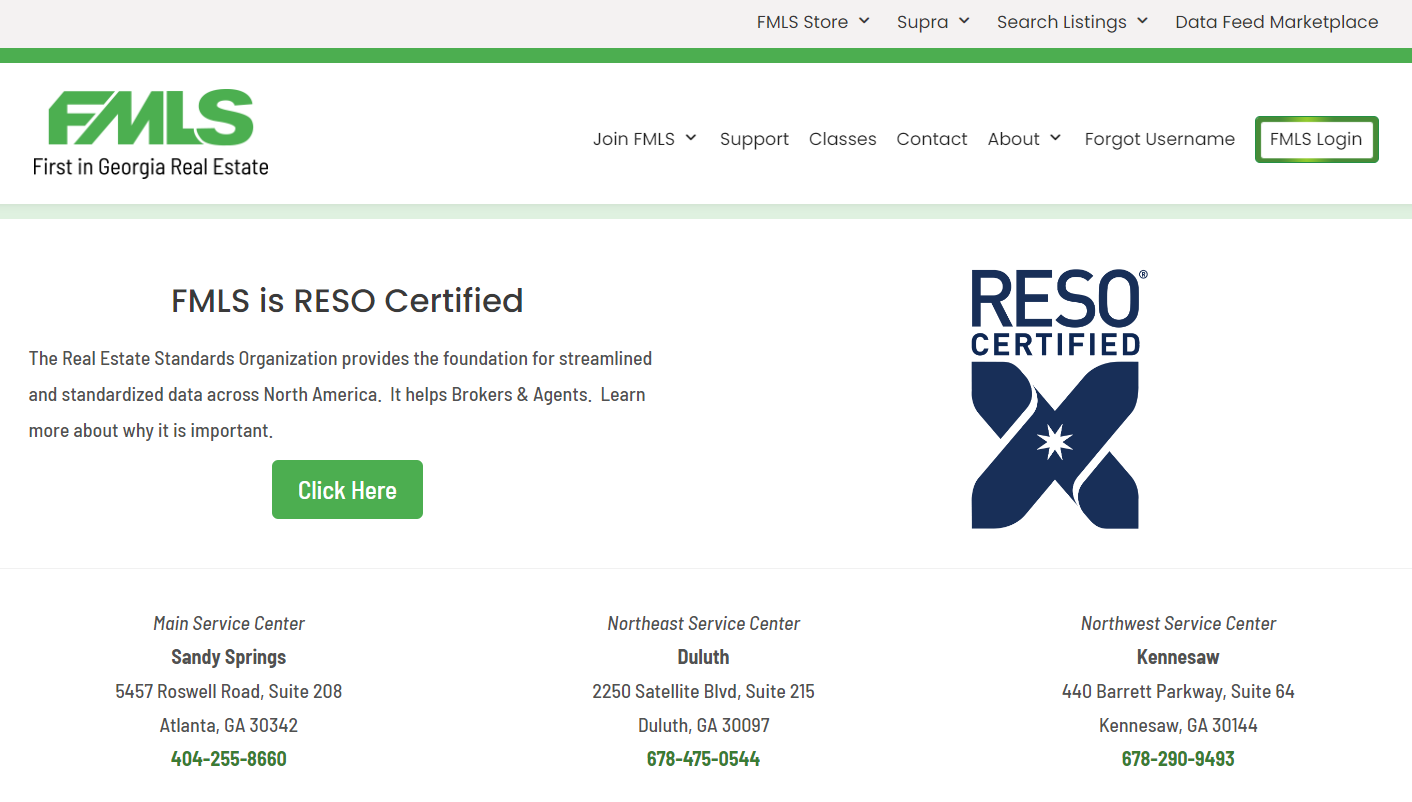The height and width of the screenshot is (802, 1412).
Task: Click the text Atlanta, GA 30342
Action: [x=229, y=725]
